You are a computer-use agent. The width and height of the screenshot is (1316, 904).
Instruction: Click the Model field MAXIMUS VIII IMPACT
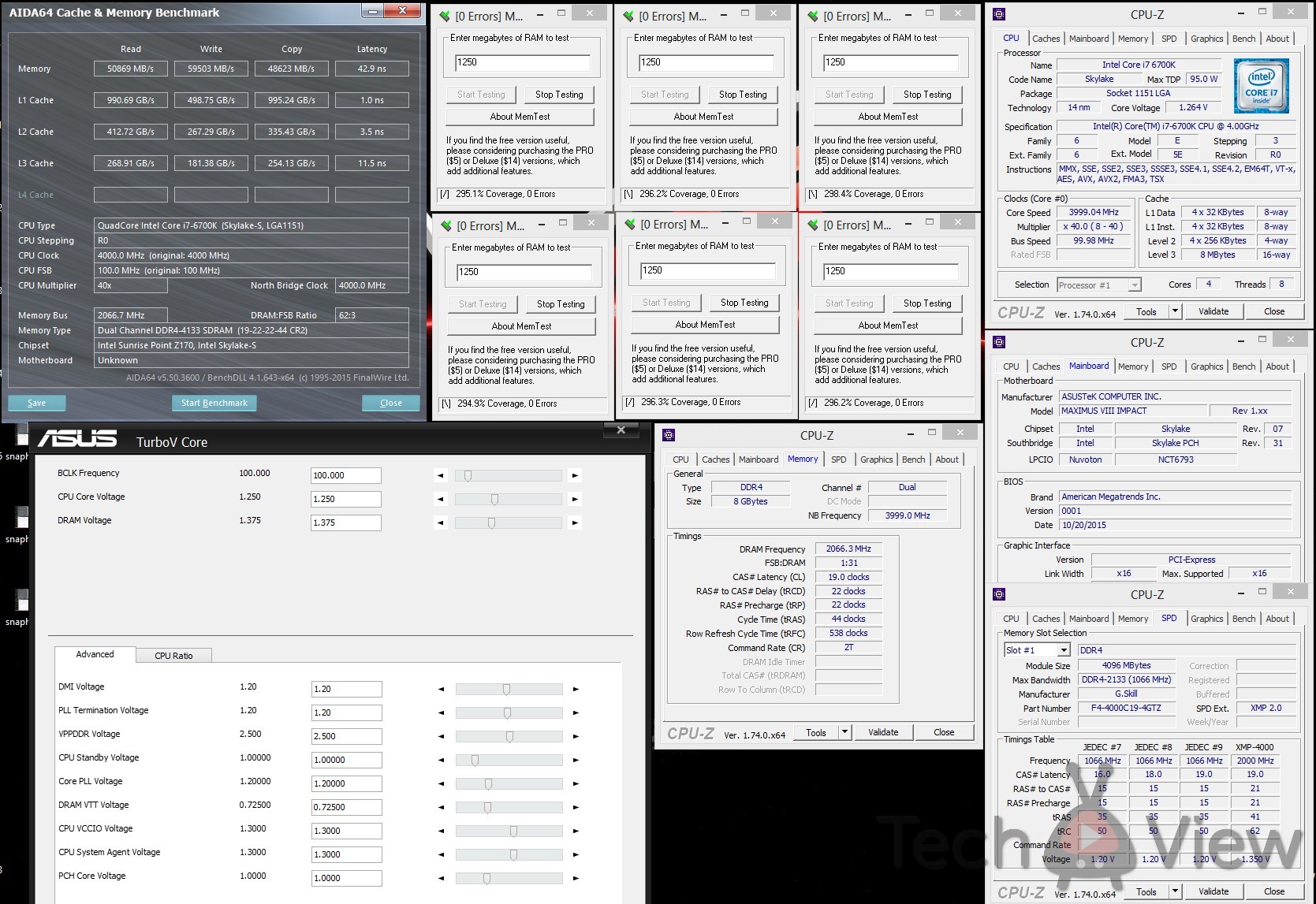point(1133,411)
